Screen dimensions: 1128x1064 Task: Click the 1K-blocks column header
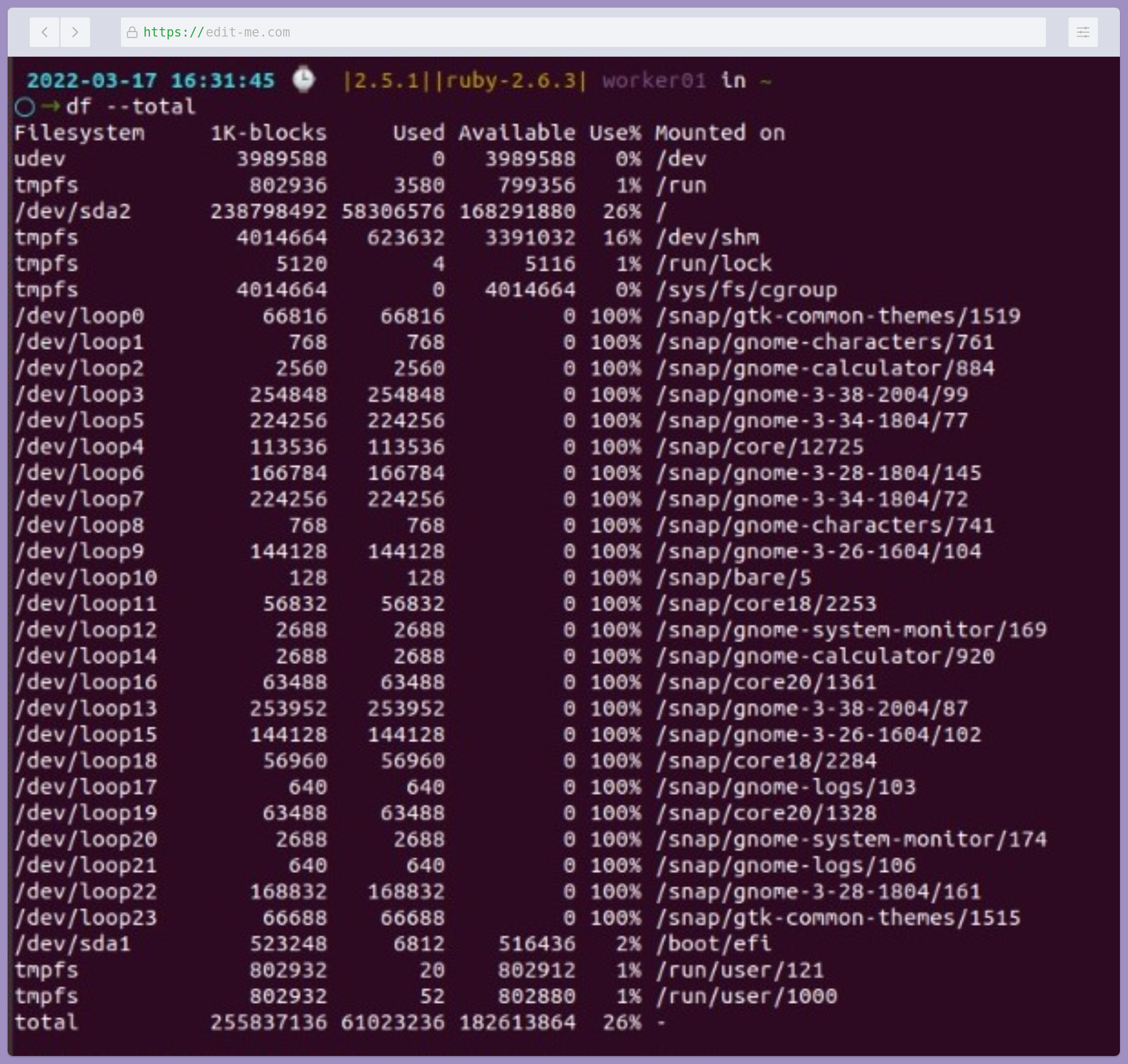[x=269, y=133]
